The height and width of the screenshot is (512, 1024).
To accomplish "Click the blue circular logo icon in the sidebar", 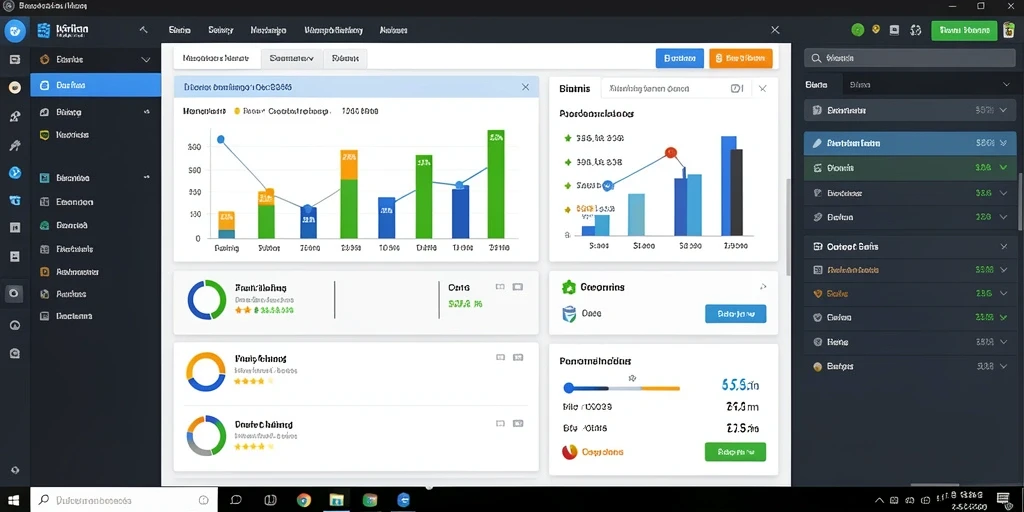I will [x=14, y=30].
